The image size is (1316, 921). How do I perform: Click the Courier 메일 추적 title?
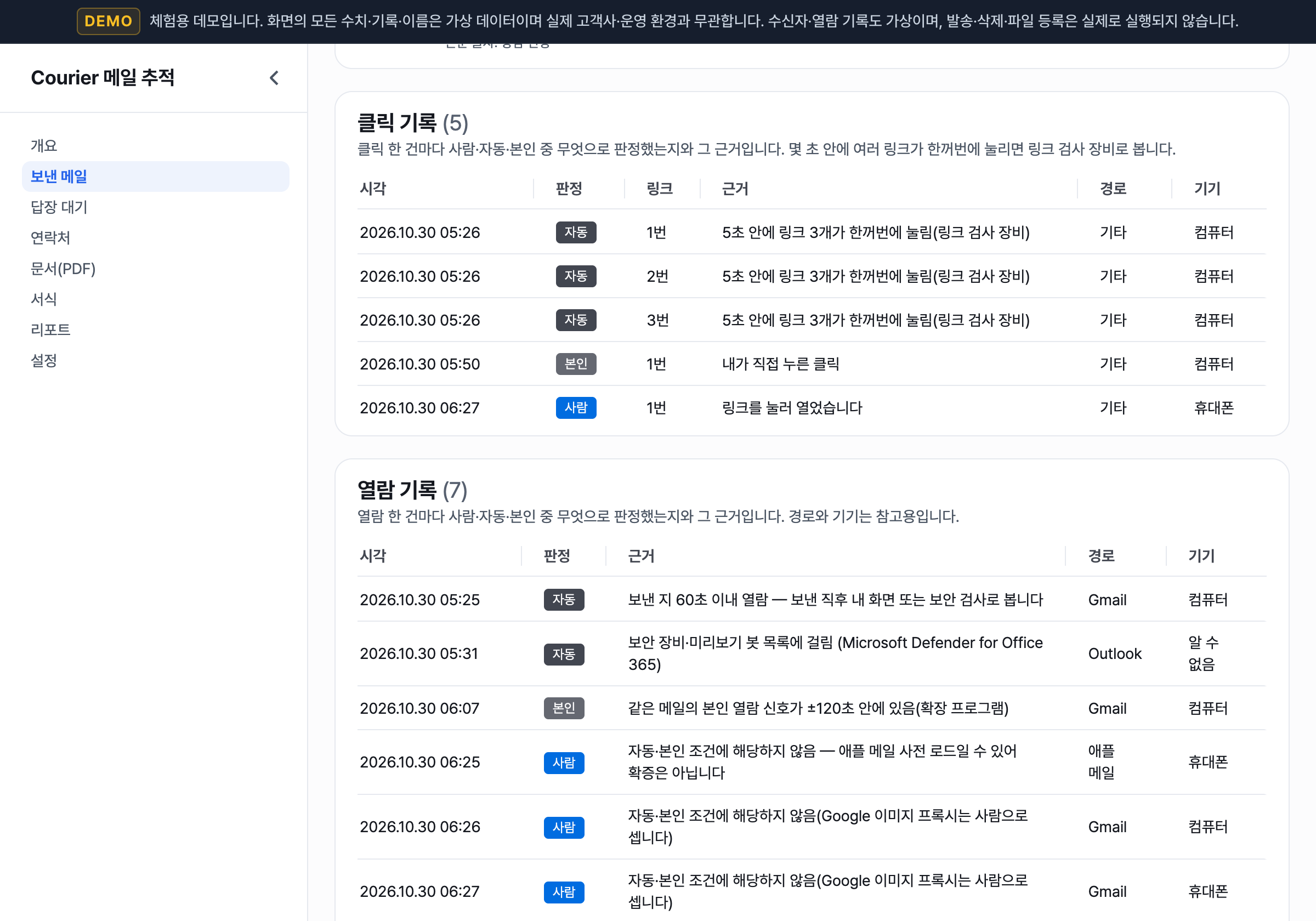click(103, 78)
